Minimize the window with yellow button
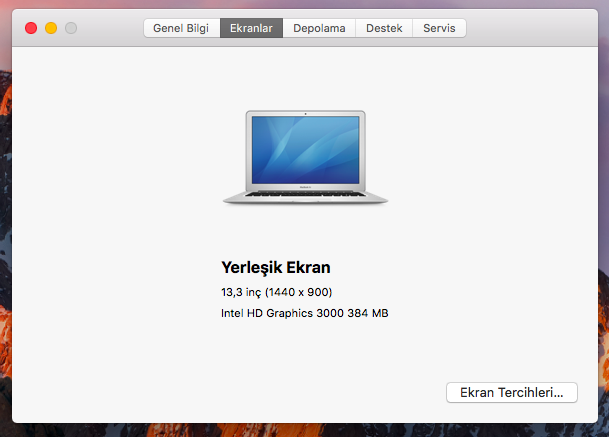 (x=51, y=28)
